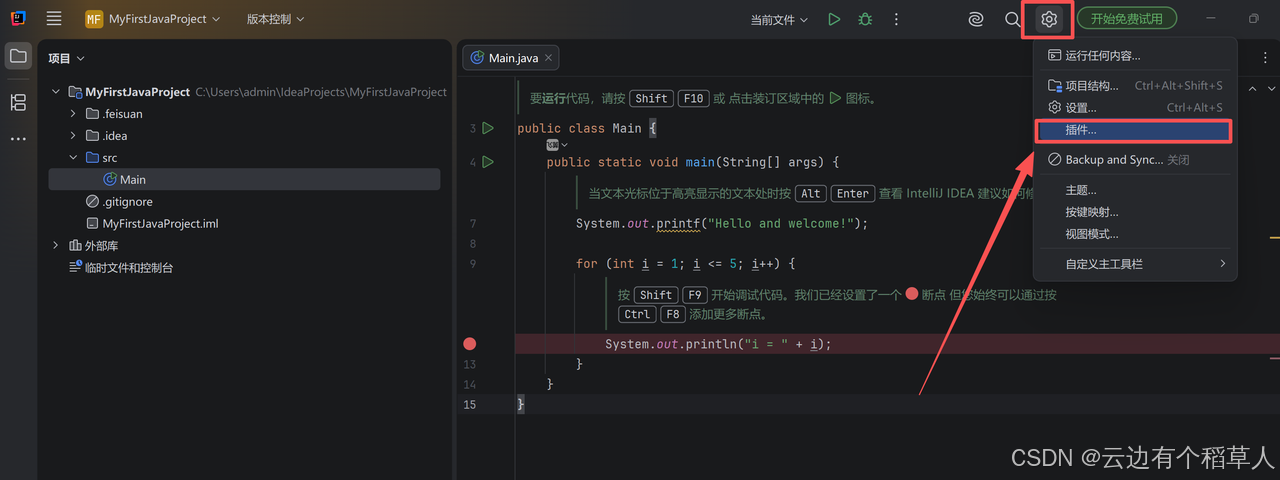Click the inlay hint dropdown above main method
The width and height of the screenshot is (1280, 480).
(557, 145)
